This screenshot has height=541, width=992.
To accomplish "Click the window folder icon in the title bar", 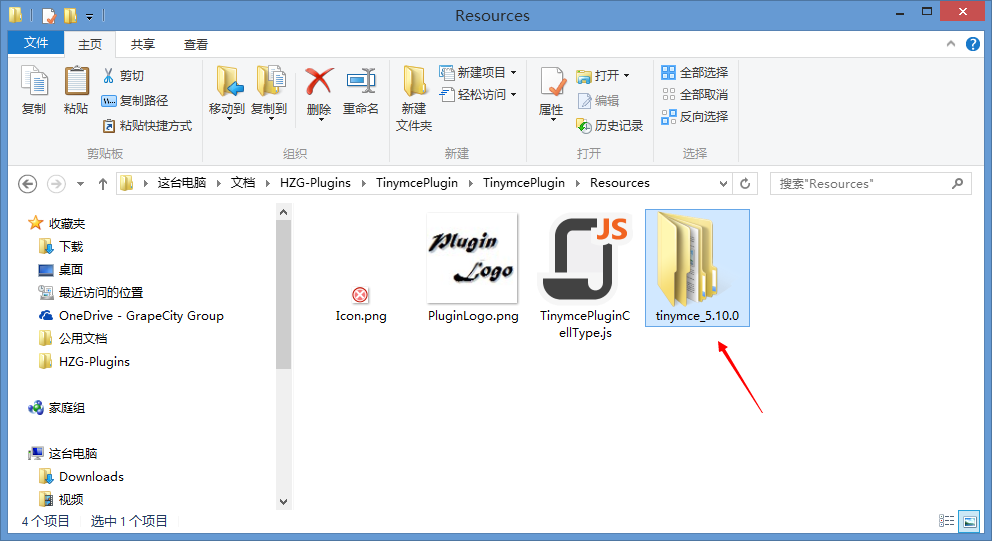I will pyautogui.click(x=16, y=15).
